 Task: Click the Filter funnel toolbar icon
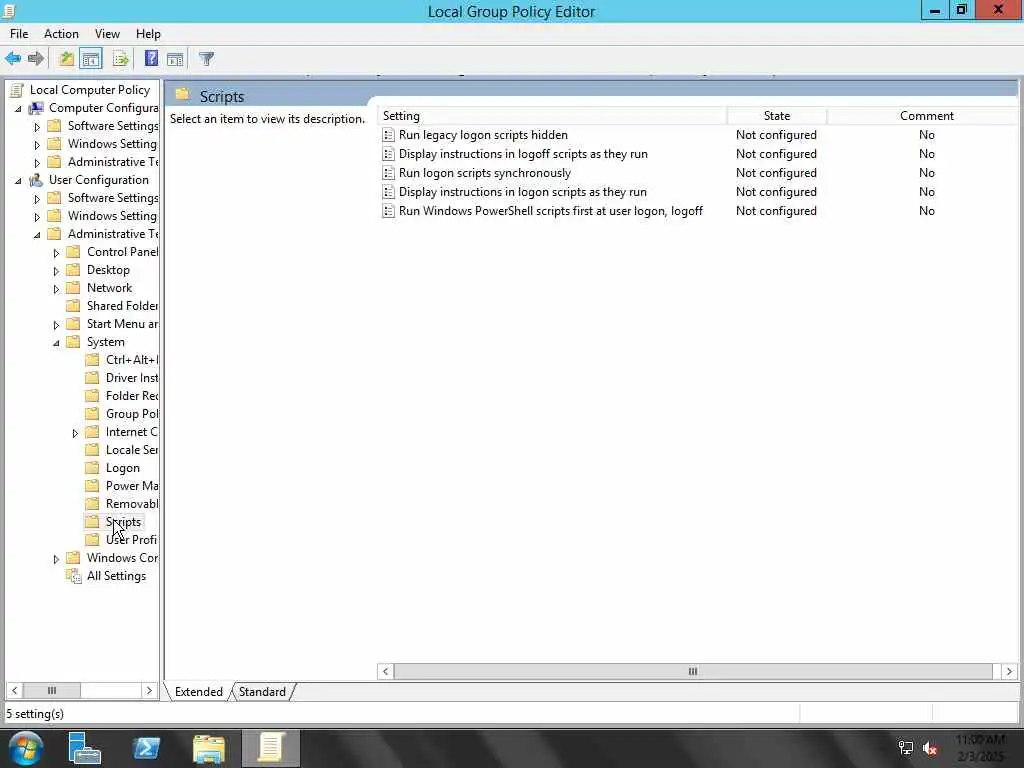click(x=206, y=59)
